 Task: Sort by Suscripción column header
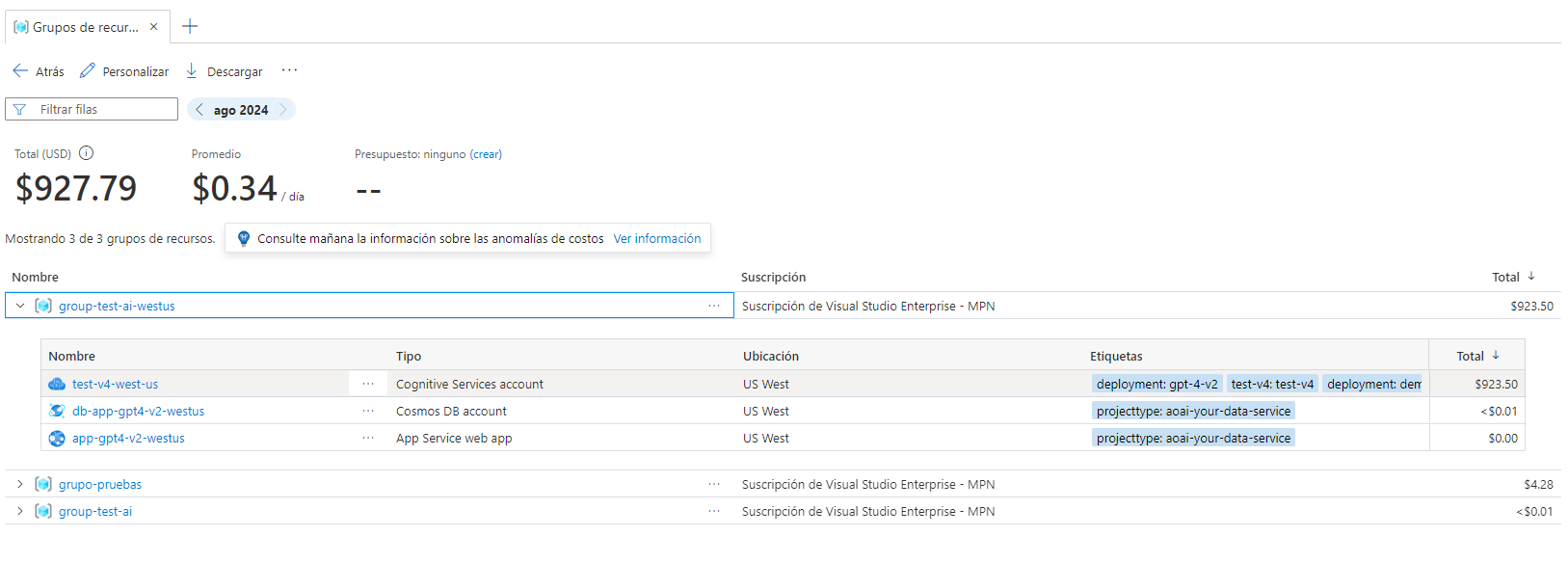773,277
